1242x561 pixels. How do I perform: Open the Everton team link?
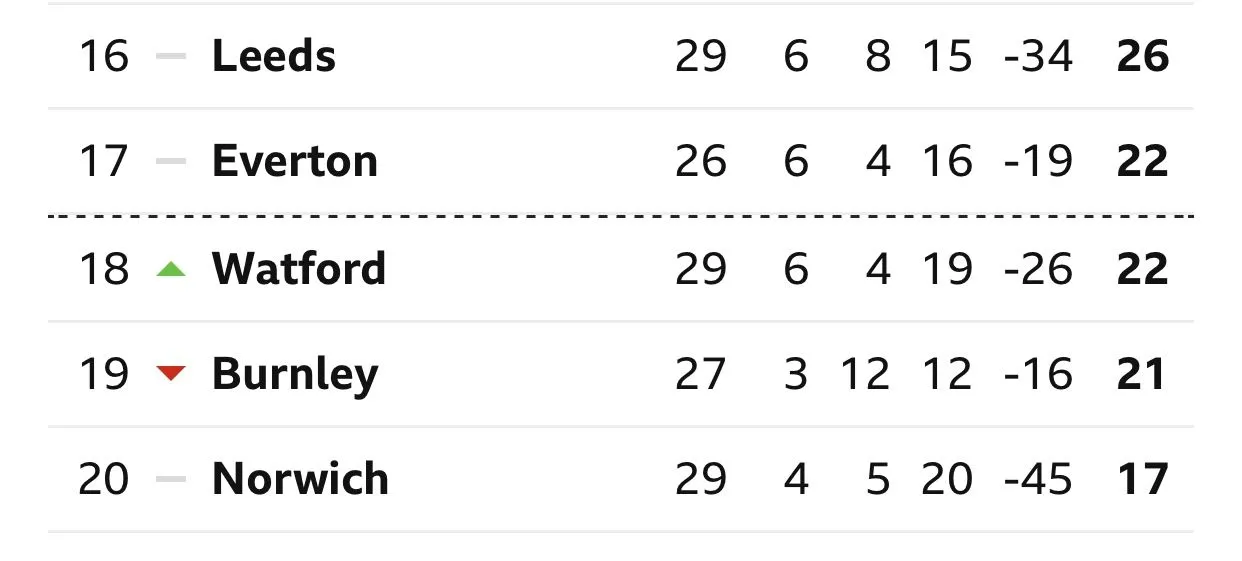click(x=294, y=162)
